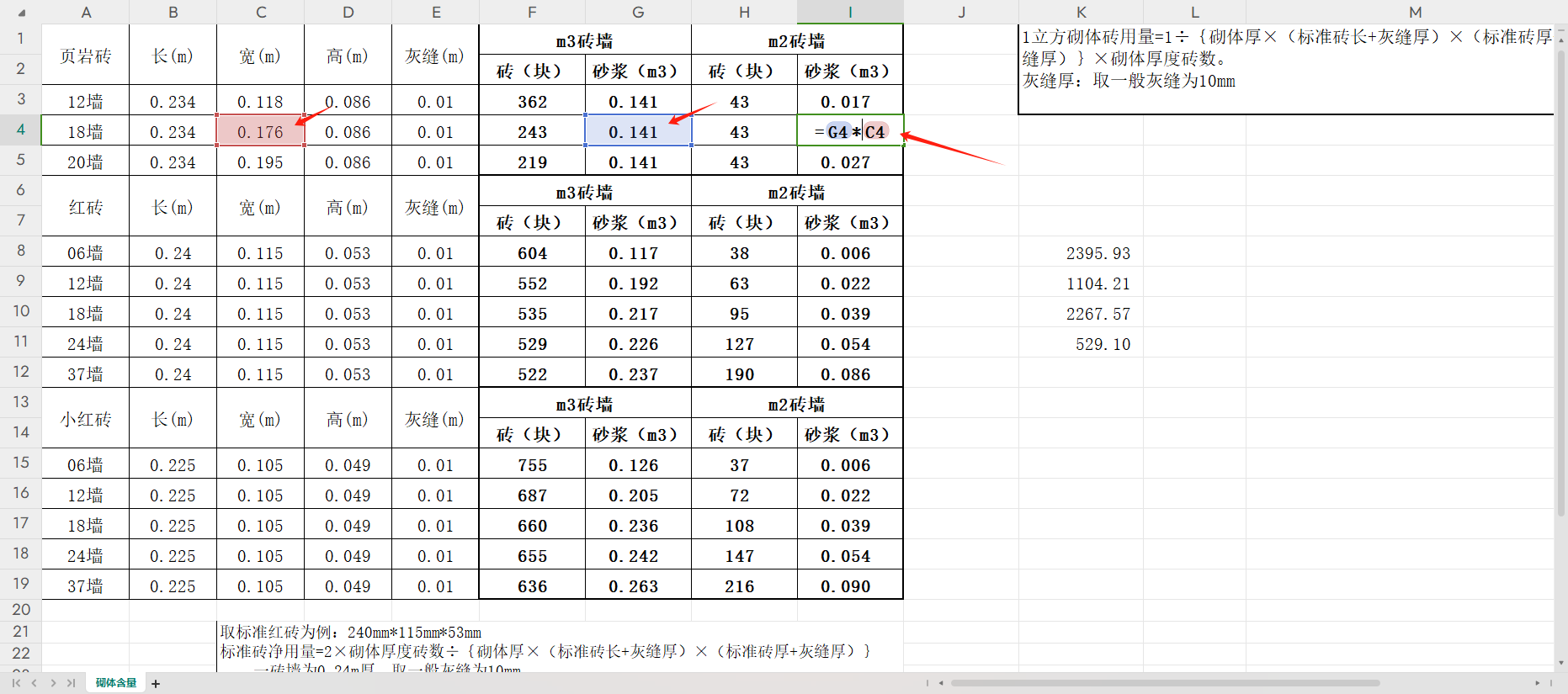The image size is (1568, 694).
Task: Click vertical scrollbar up arrow
Action: point(1561,39)
